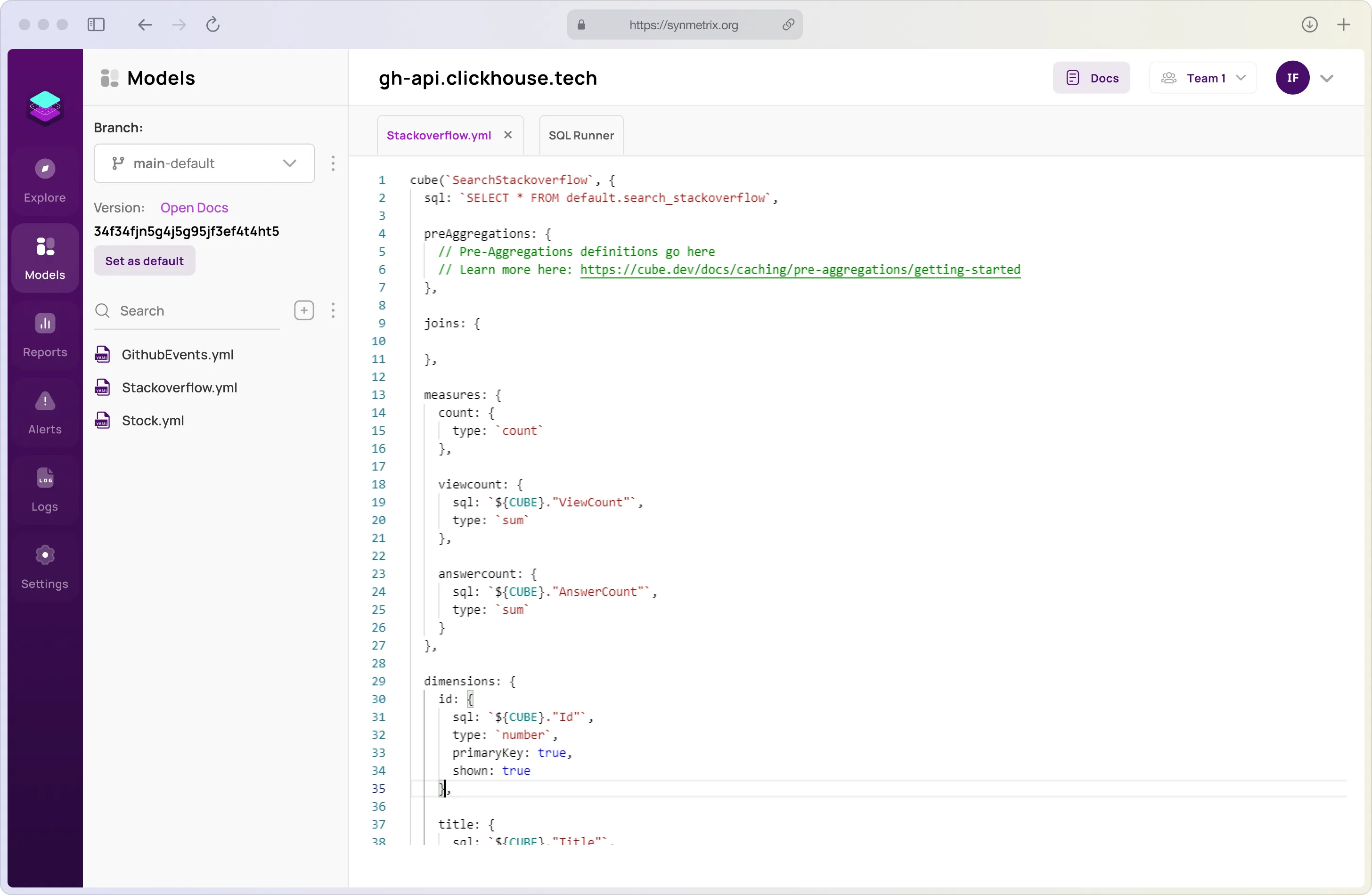Go to the Alerts section

coord(45,413)
